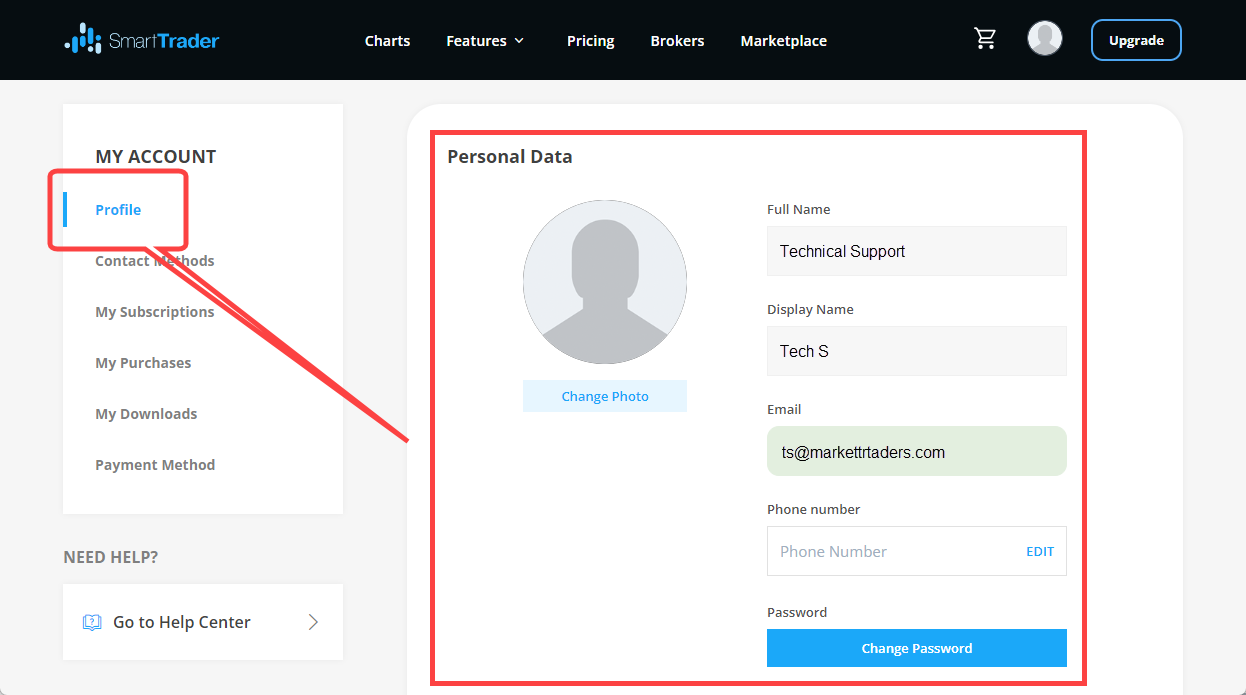The width and height of the screenshot is (1246, 695).
Task: Click the Change Password button
Action: (x=916, y=648)
